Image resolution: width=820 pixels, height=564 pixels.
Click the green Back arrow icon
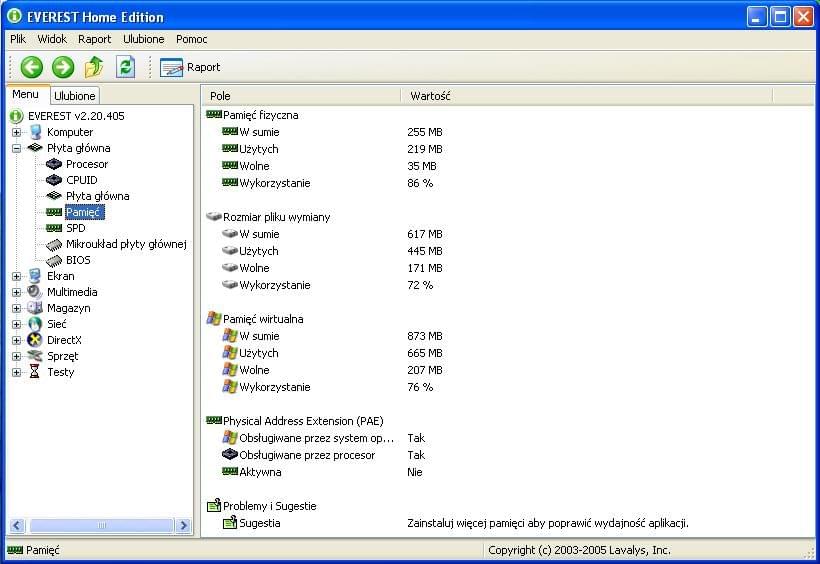[32, 67]
